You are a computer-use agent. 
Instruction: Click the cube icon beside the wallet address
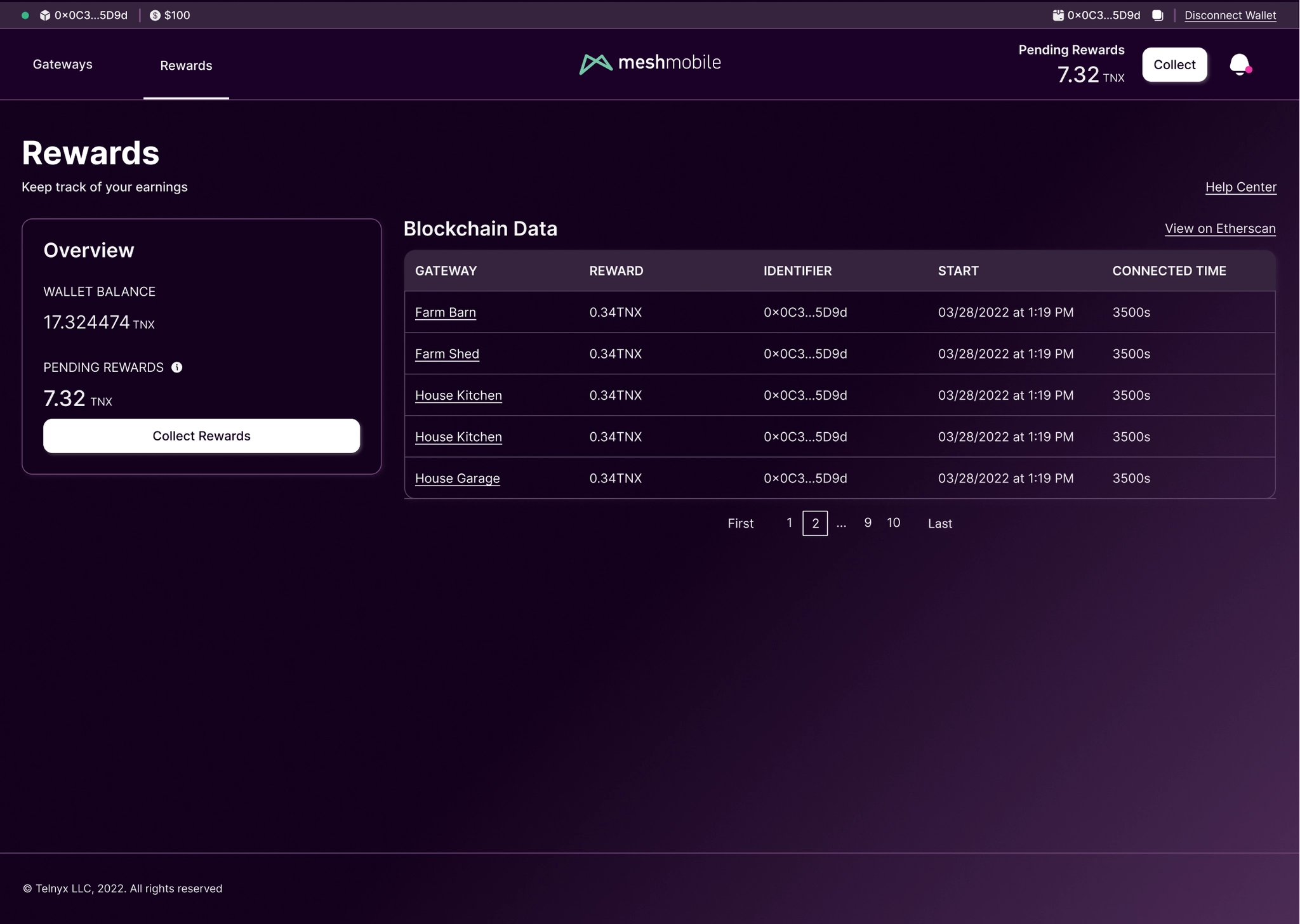coord(45,15)
